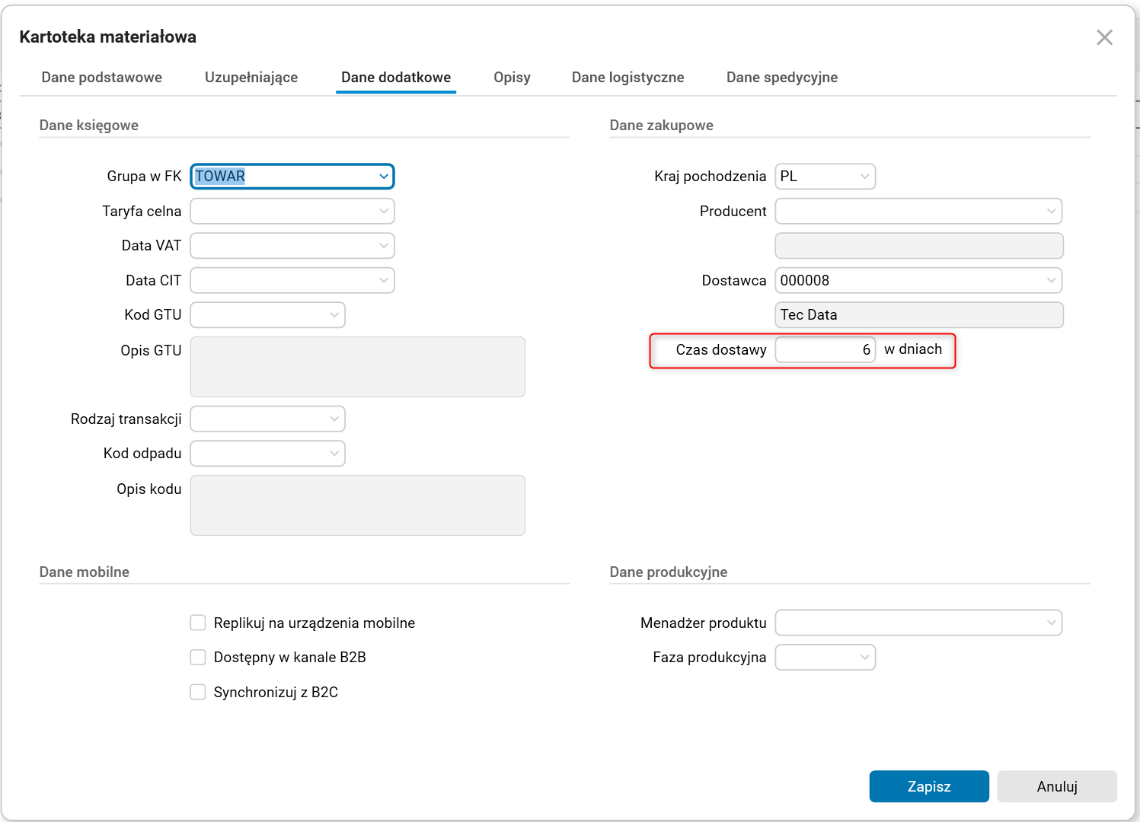This screenshot has height=822, width=1140.
Task: Open the Data VAT dropdown
Action: click(x=384, y=245)
